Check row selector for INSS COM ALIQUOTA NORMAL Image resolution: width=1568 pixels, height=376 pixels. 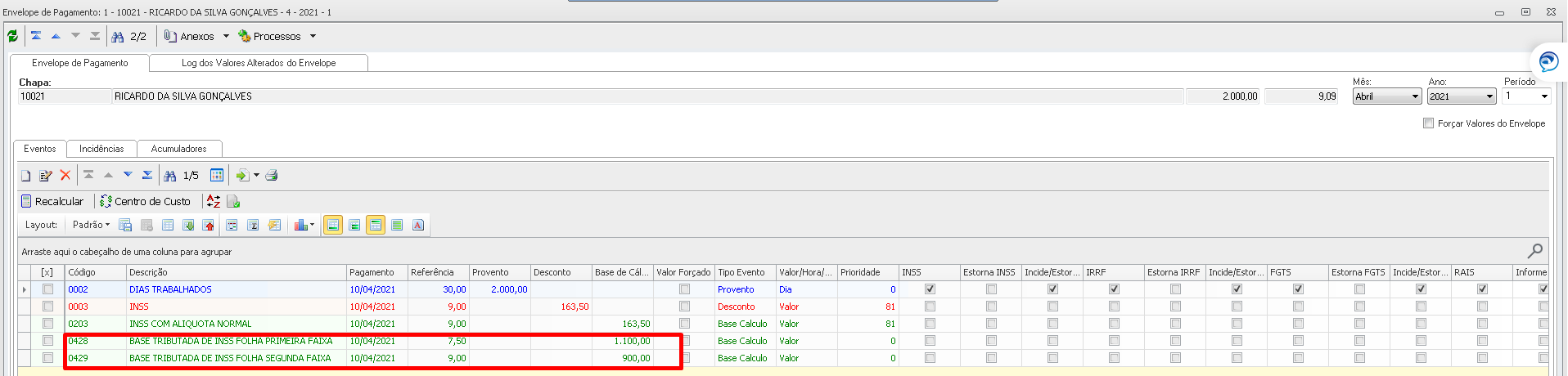(47, 324)
